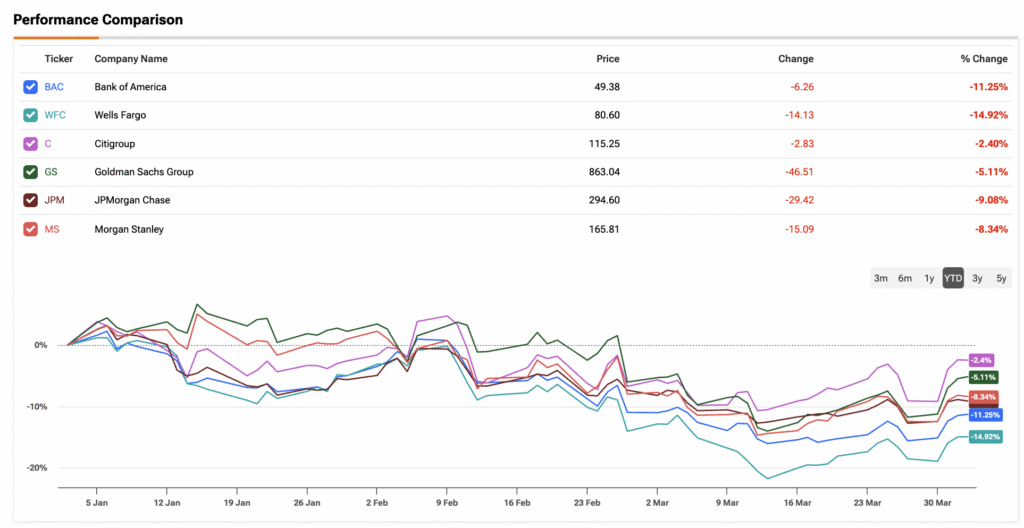The image size is (1024, 528).
Task: Click the 49.38 price value
Action: point(608,87)
